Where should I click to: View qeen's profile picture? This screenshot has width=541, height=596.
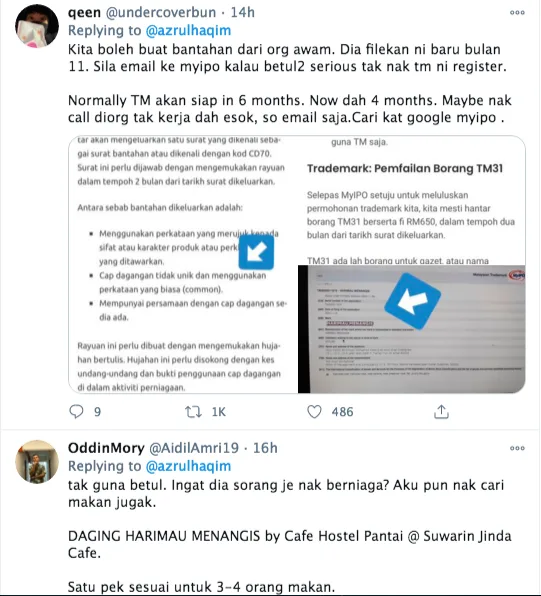click(x=37, y=26)
